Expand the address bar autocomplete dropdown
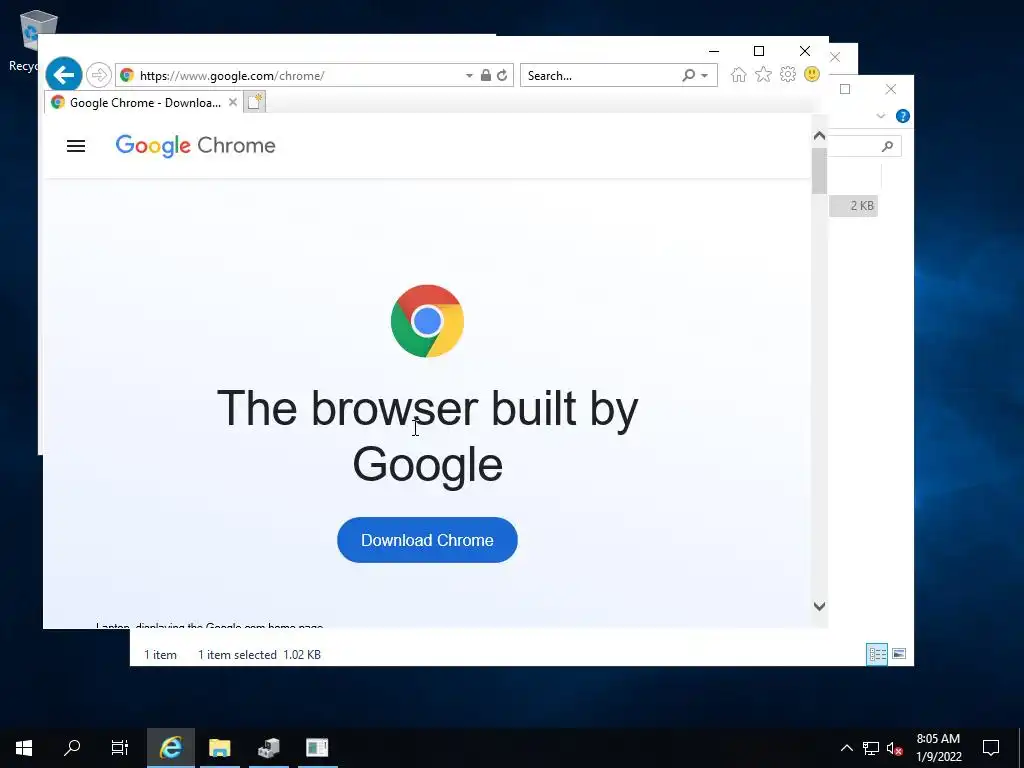Viewport: 1024px width, 768px height. 469,76
